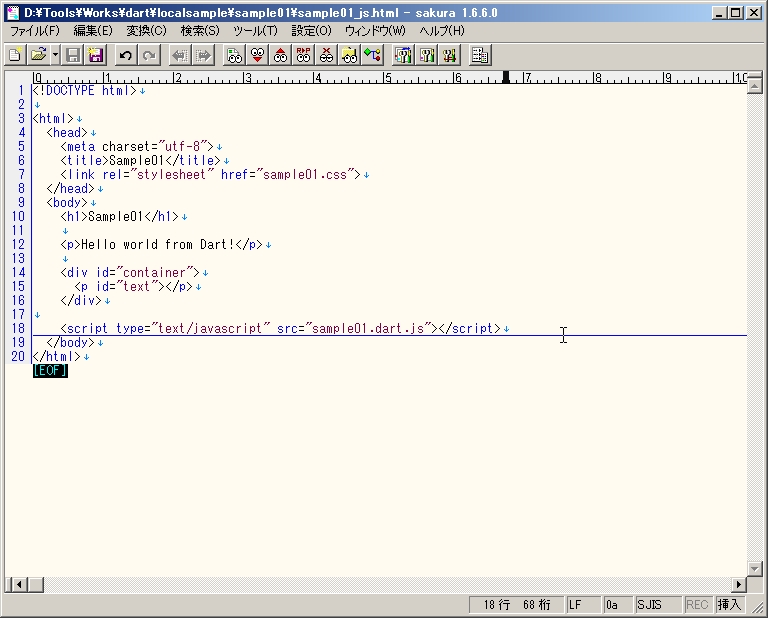Click line number 12 in gutter
This screenshot has height=618, width=768.
18,244
